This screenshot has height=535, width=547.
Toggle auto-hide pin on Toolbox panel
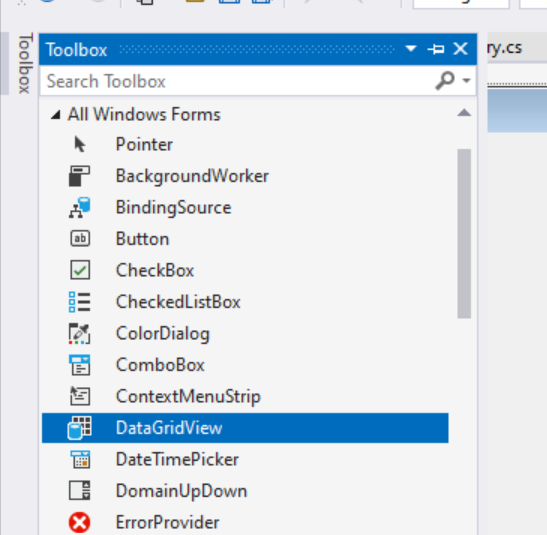(436, 49)
